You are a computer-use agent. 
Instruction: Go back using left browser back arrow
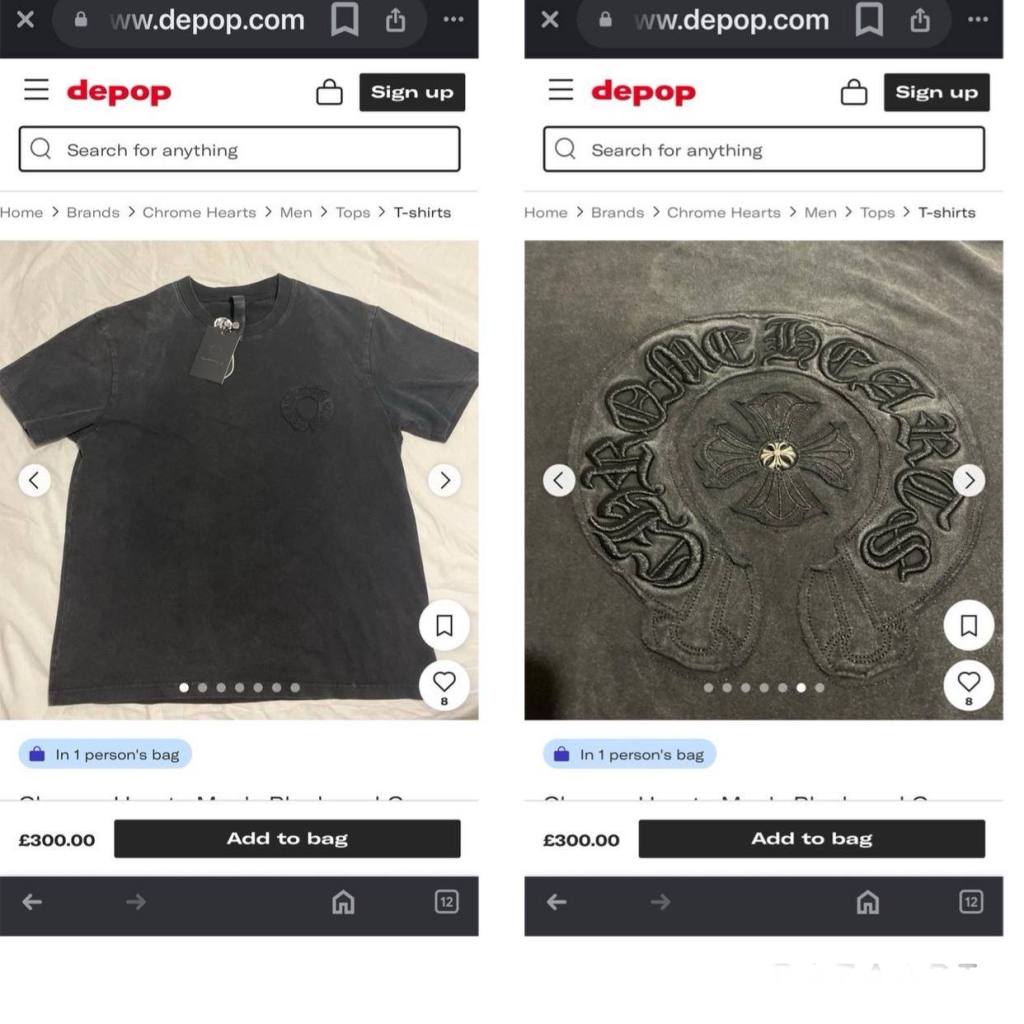31,903
